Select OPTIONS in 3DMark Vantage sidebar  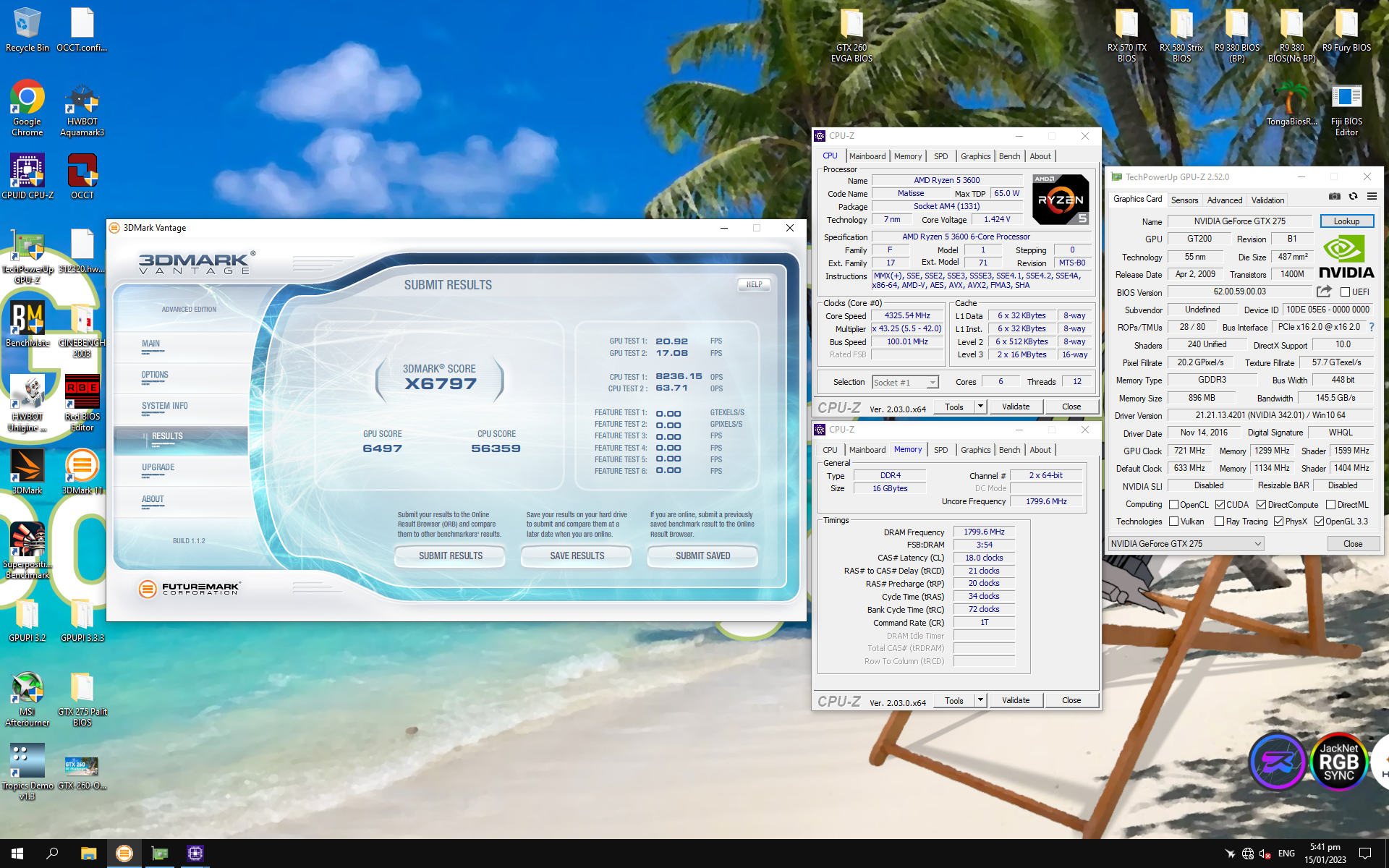155,375
